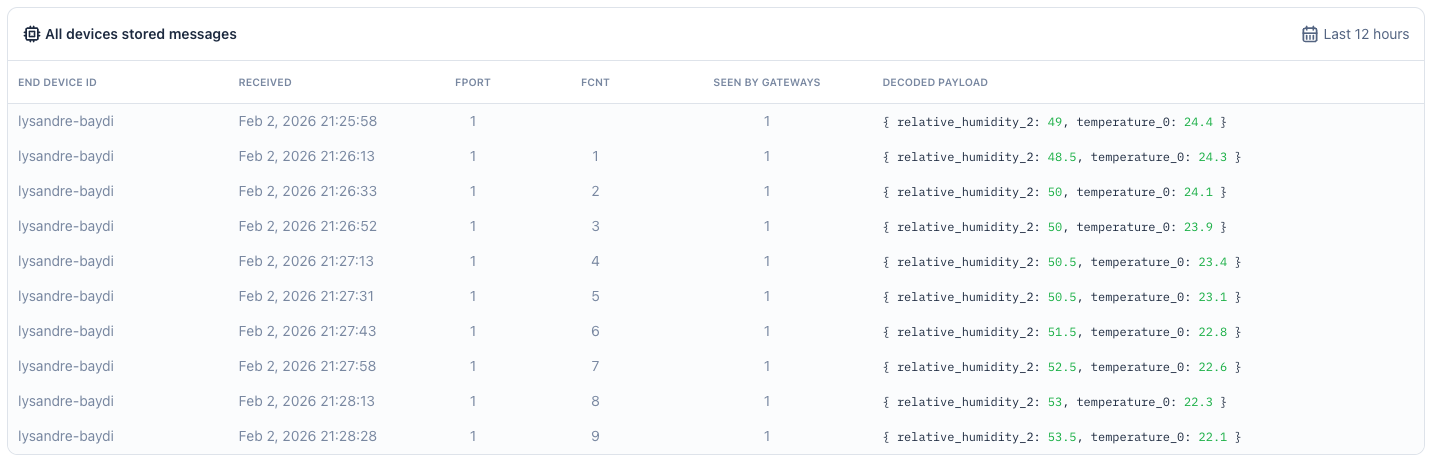
Task: Click the calendar icon next to Last 12 hours
Action: coord(1309,34)
